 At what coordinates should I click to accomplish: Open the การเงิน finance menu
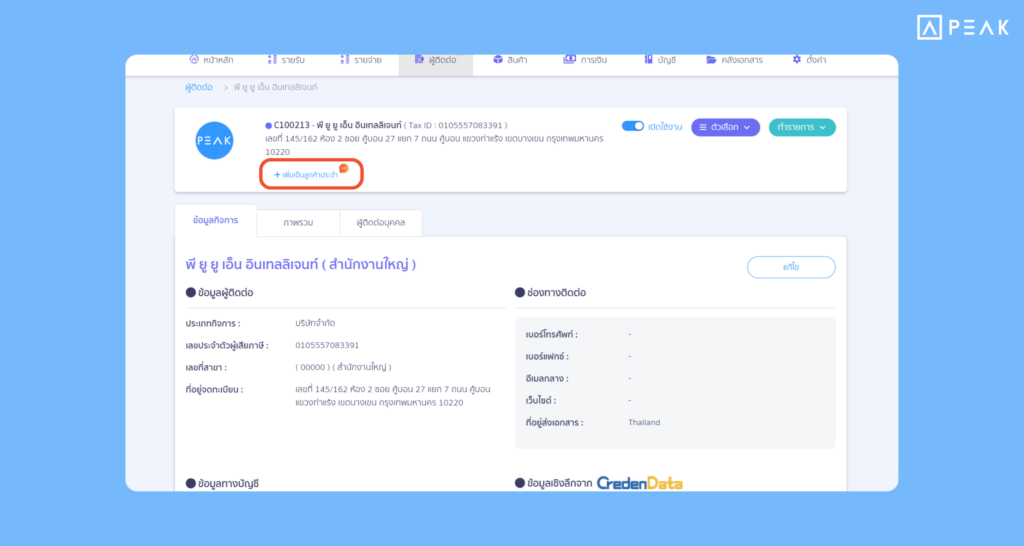tap(585, 60)
